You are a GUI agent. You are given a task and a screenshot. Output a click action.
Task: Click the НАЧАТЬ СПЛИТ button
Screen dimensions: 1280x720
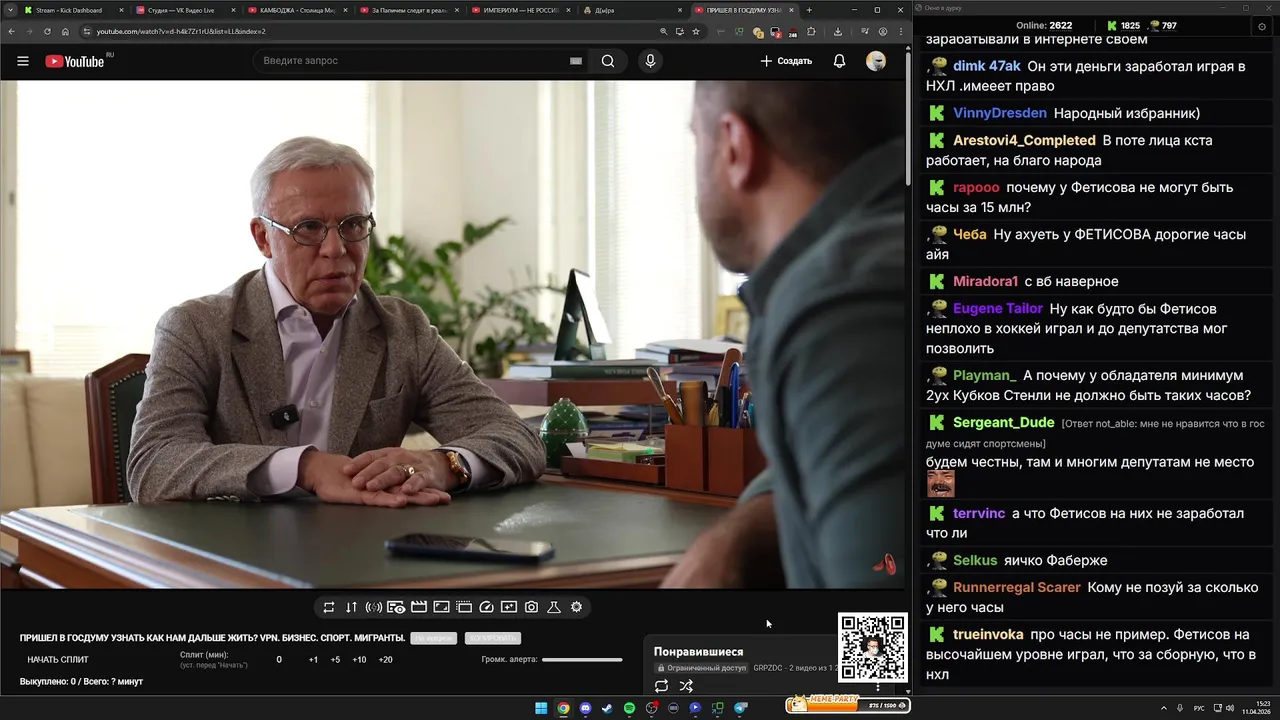pyautogui.click(x=58, y=660)
